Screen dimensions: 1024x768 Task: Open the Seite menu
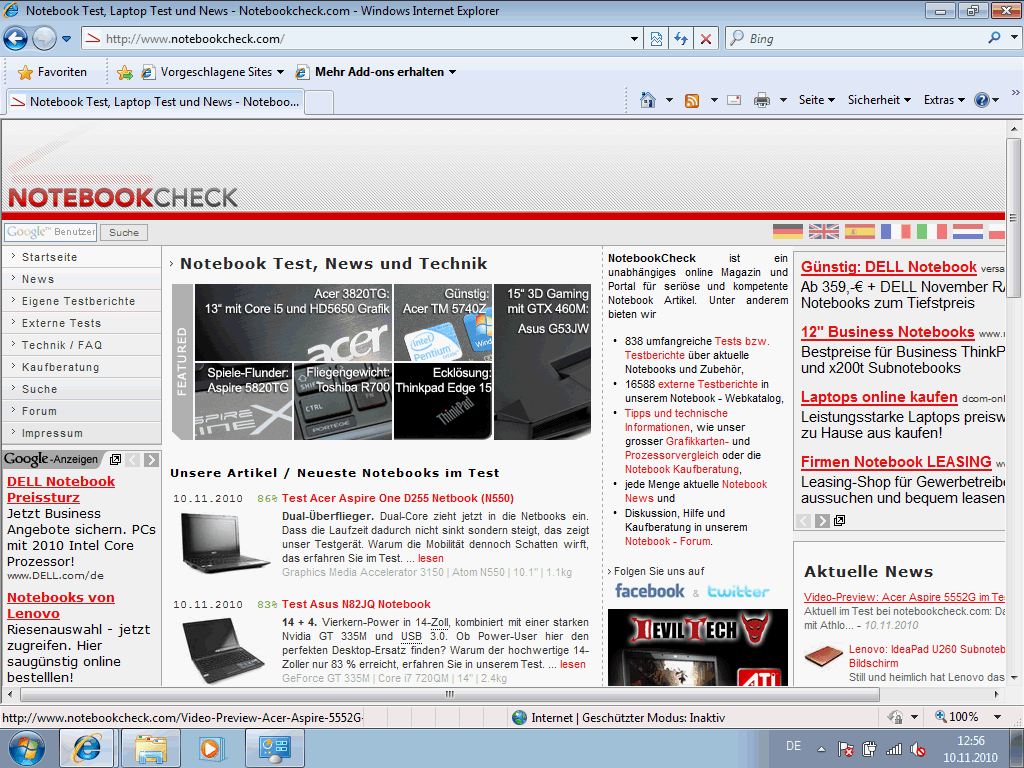[816, 100]
